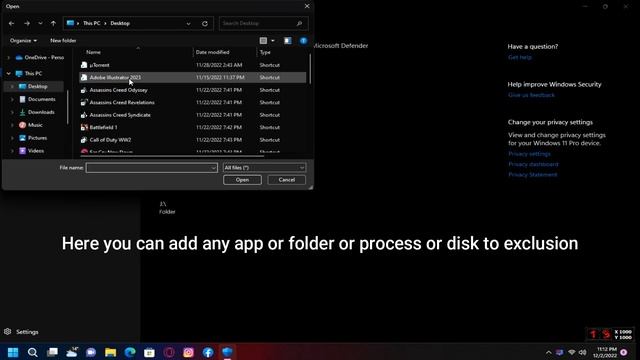Expand the Music tree node
This screenshot has height=360, width=640.
(12, 125)
